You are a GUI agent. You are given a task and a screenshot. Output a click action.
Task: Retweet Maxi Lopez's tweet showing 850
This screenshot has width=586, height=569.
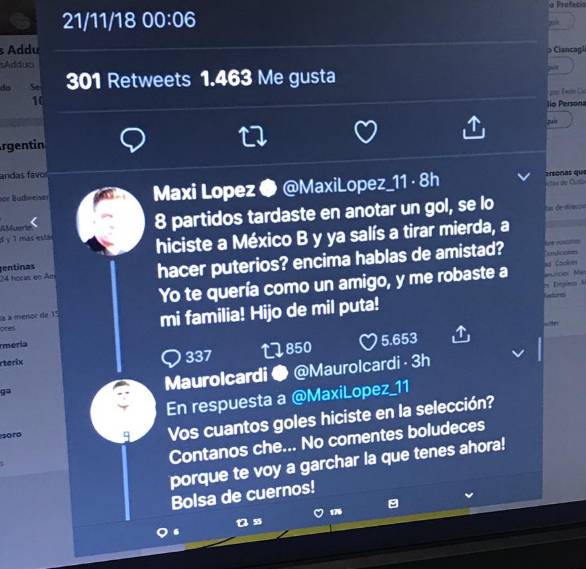(x=271, y=351)
